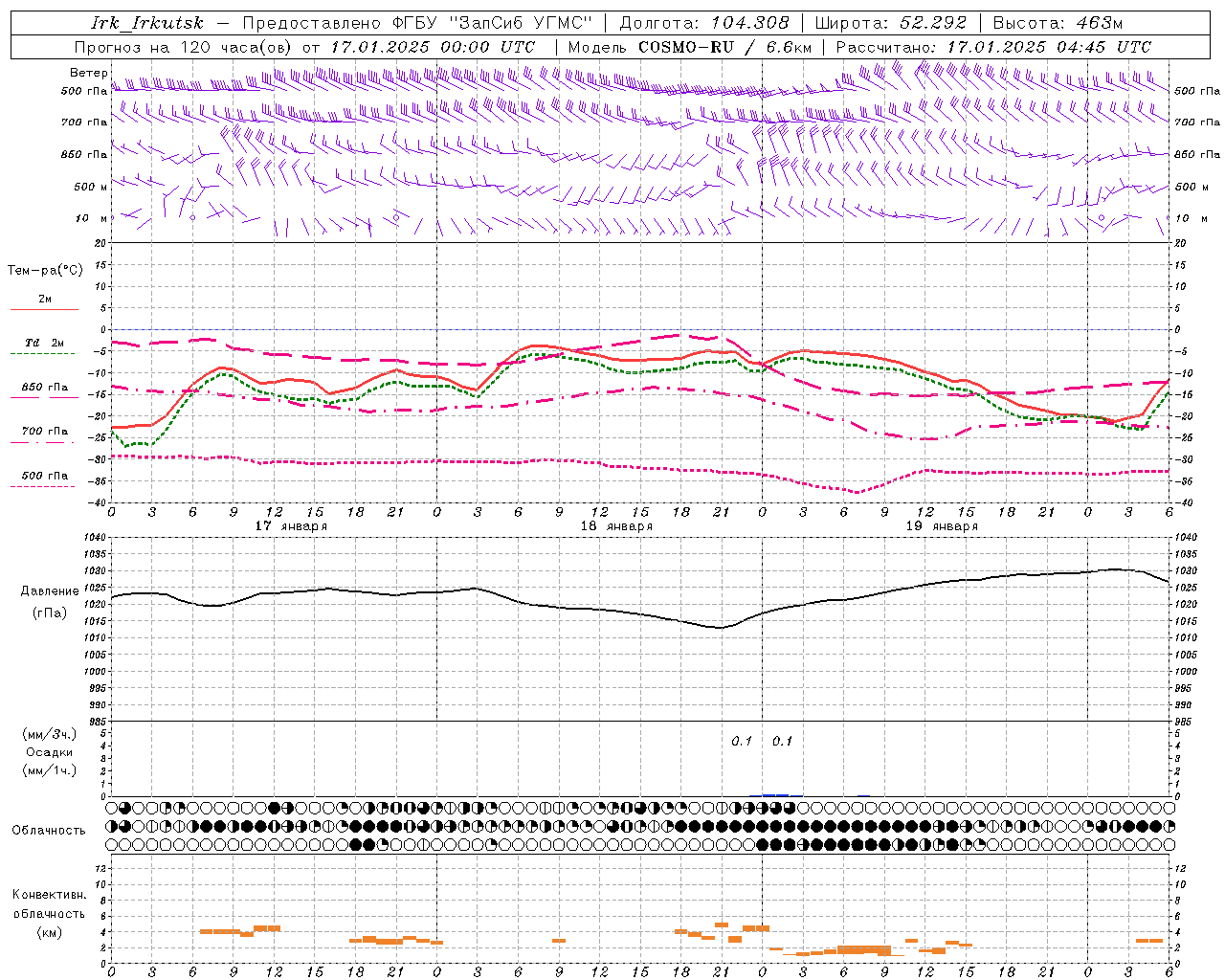Click the '700 гПа' temperature legend entry

click(x=45, y=432)
